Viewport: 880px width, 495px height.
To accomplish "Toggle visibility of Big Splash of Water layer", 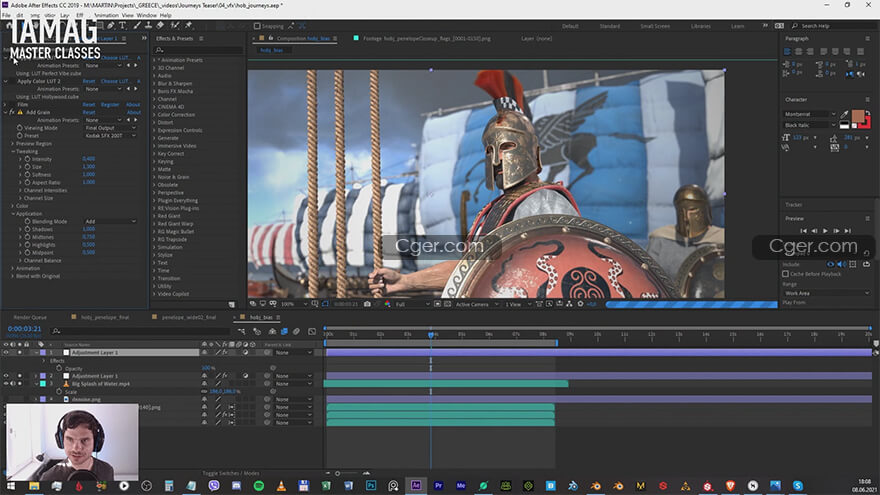I will [6, 384].
